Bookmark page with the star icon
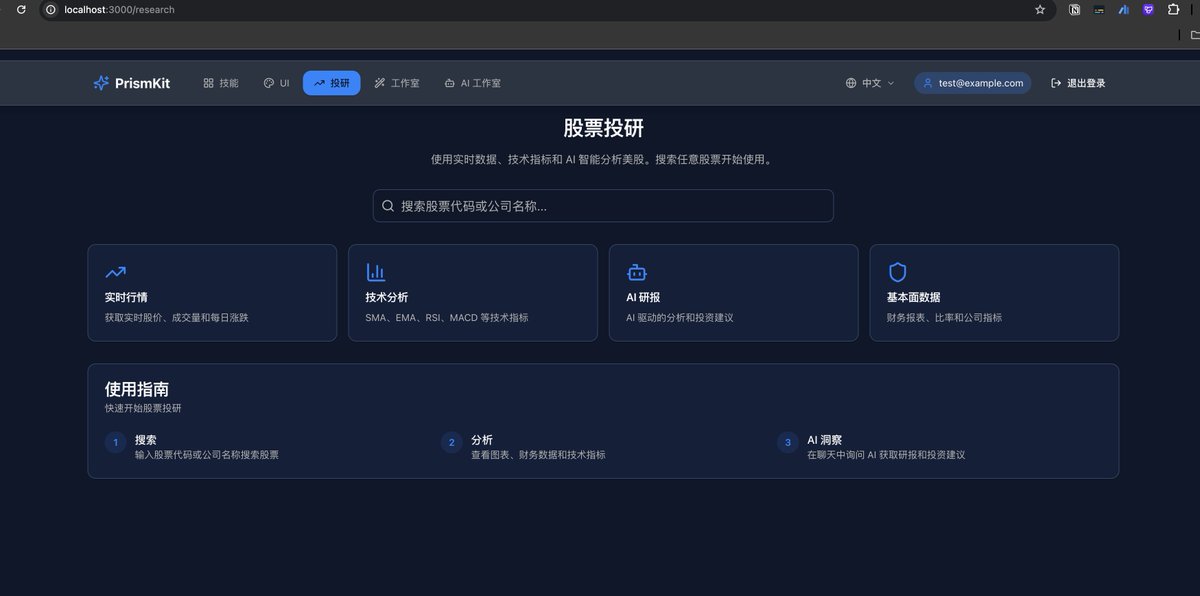This screenshot has height=596, width=1200. click(x=1040, y=10)
